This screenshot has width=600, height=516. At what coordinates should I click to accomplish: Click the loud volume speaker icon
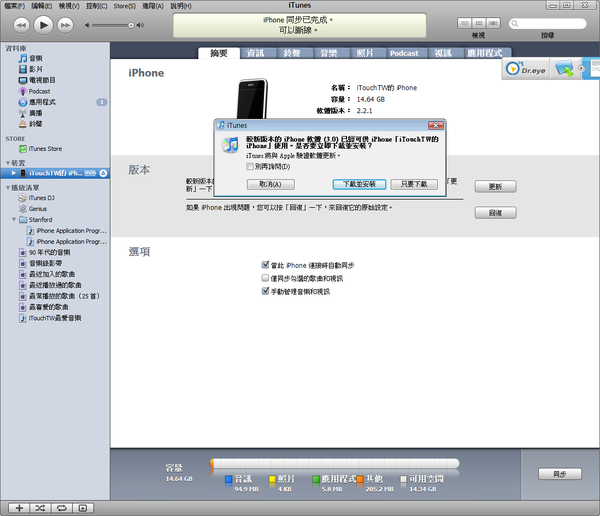(140, 25)
